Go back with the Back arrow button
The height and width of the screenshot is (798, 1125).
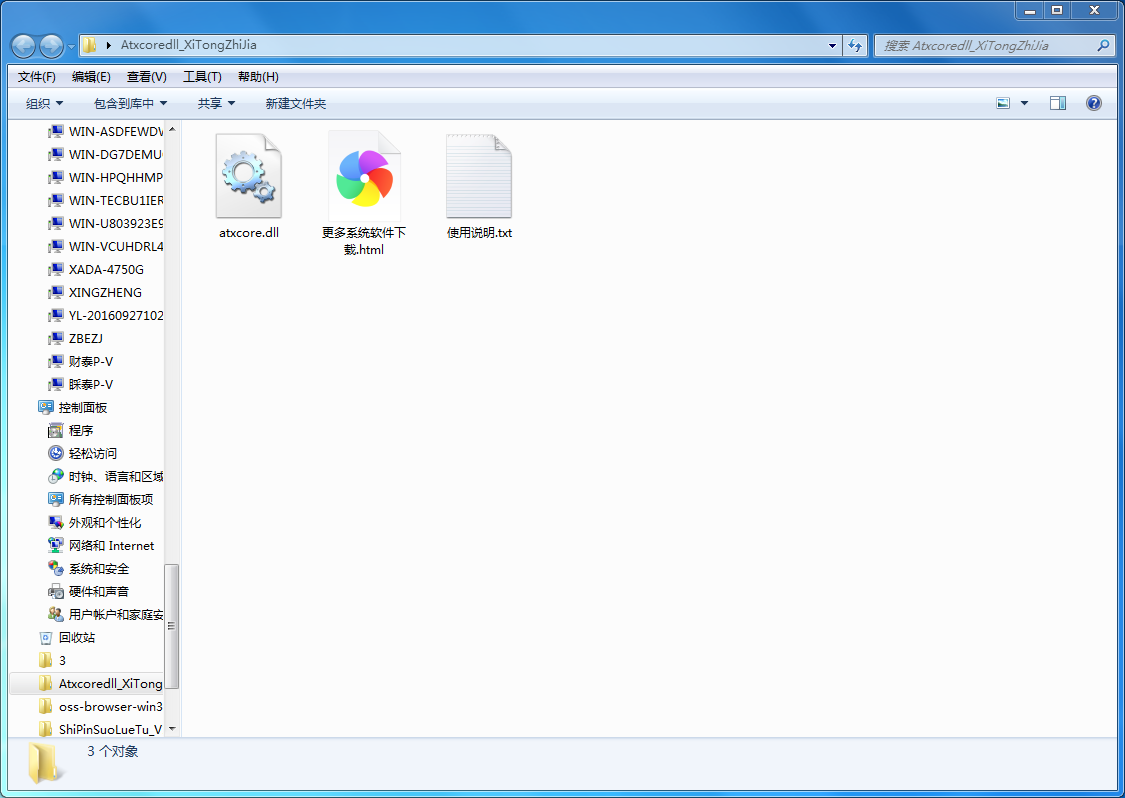tap(24, 46)
